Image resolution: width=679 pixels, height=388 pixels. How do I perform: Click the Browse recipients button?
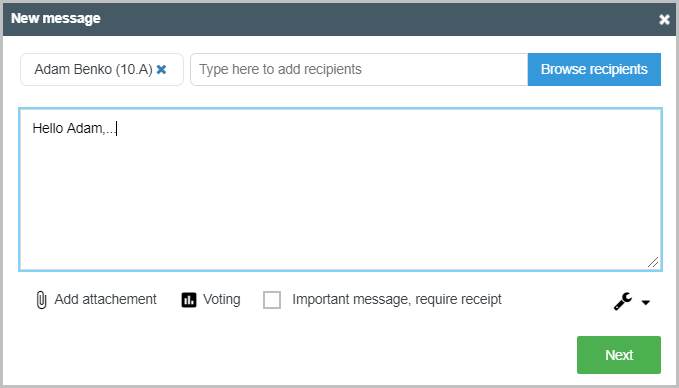click(x=594, y=69)
